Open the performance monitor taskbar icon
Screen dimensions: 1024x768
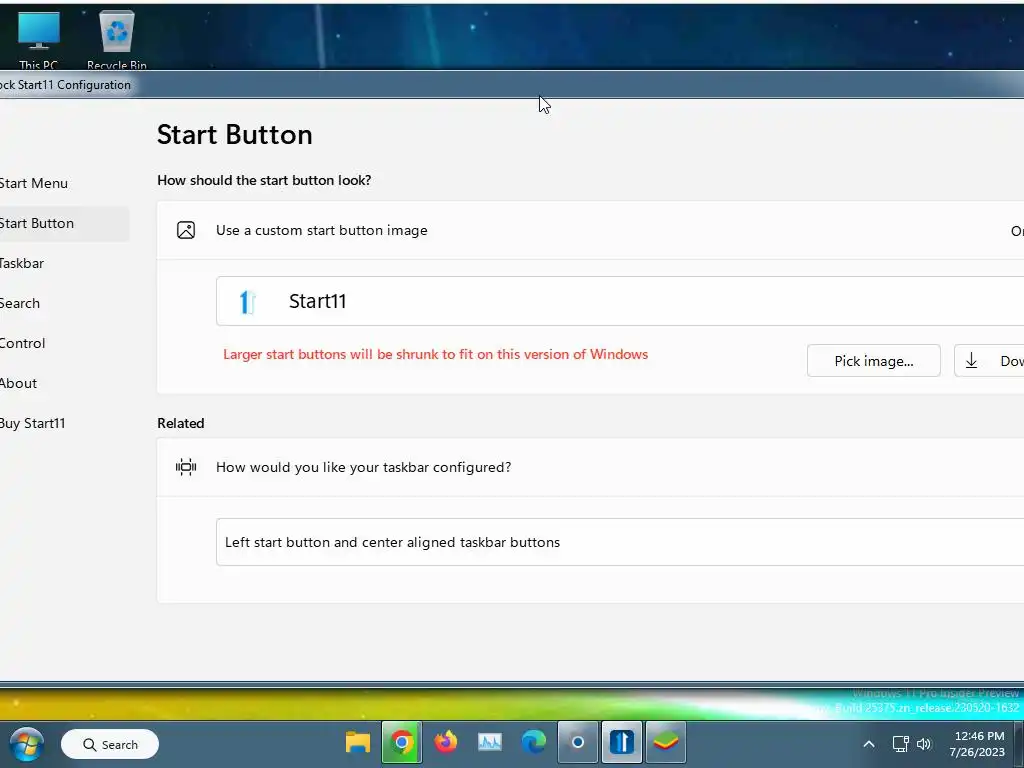(490, 743)
